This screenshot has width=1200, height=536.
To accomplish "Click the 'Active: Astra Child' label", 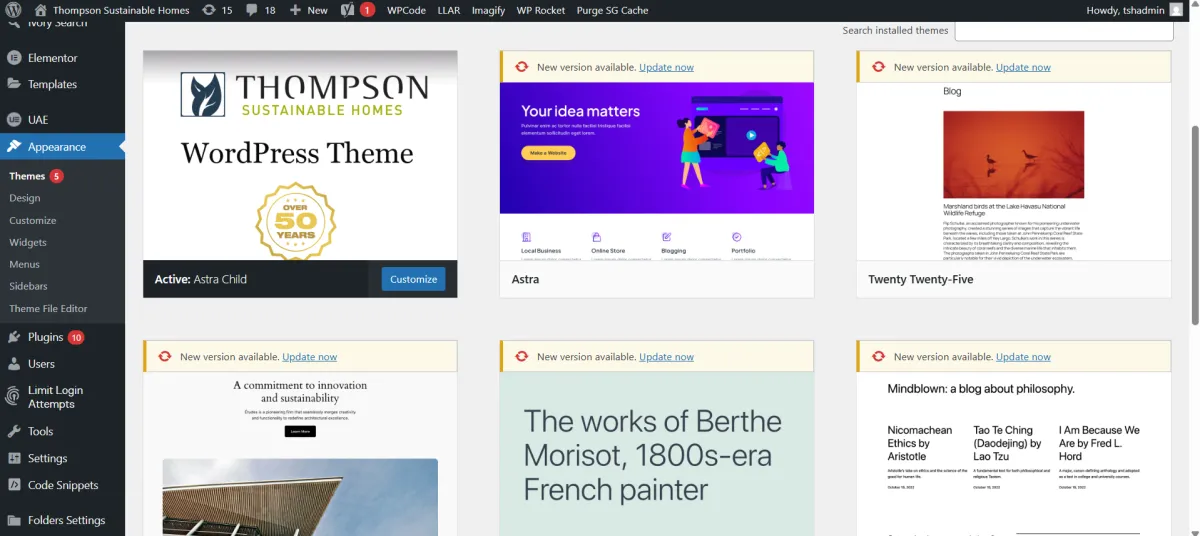I will (x=200, y=279).
